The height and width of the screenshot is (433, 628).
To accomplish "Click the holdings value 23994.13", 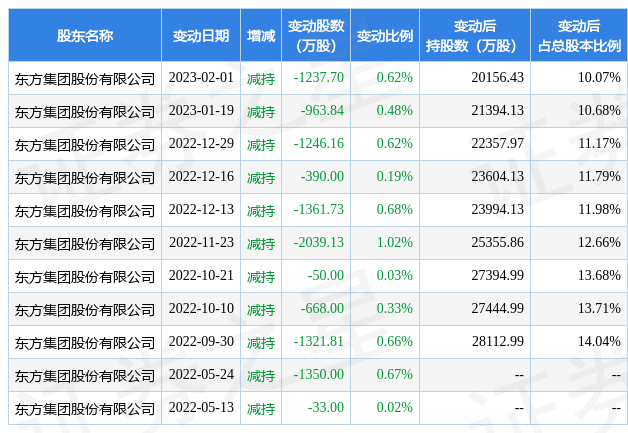I will click(x=497, y=209).
